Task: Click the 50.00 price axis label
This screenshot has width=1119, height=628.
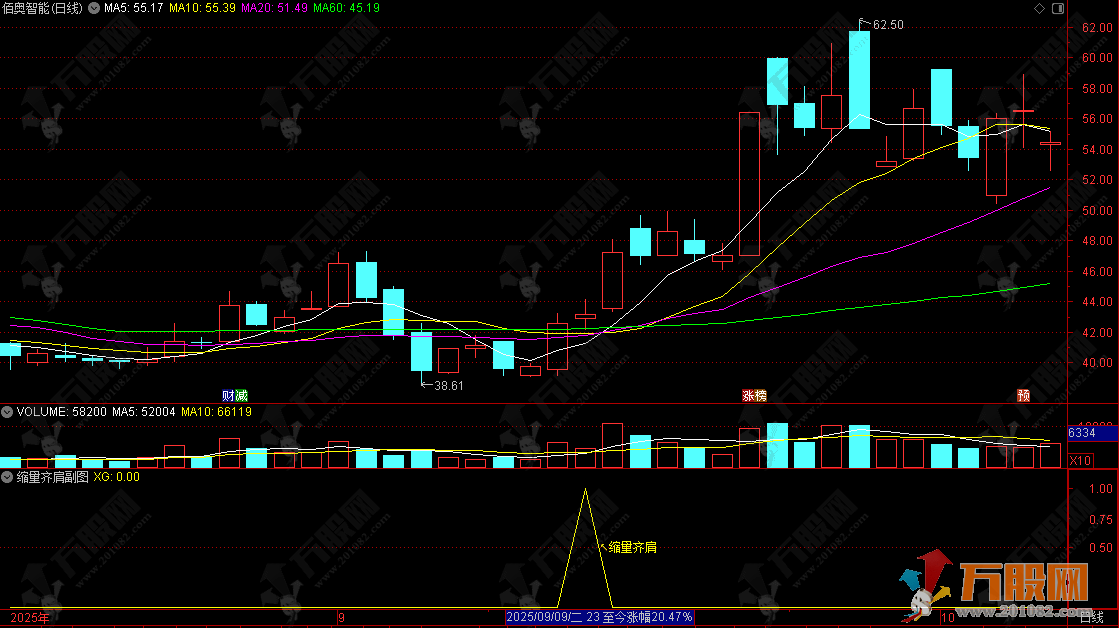Action: 1098,211
